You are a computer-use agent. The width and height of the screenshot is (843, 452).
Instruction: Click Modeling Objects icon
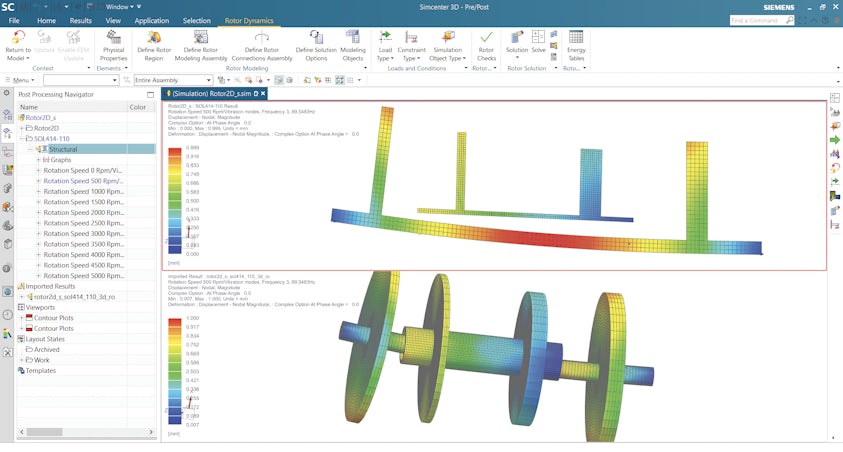coord(353,38)
